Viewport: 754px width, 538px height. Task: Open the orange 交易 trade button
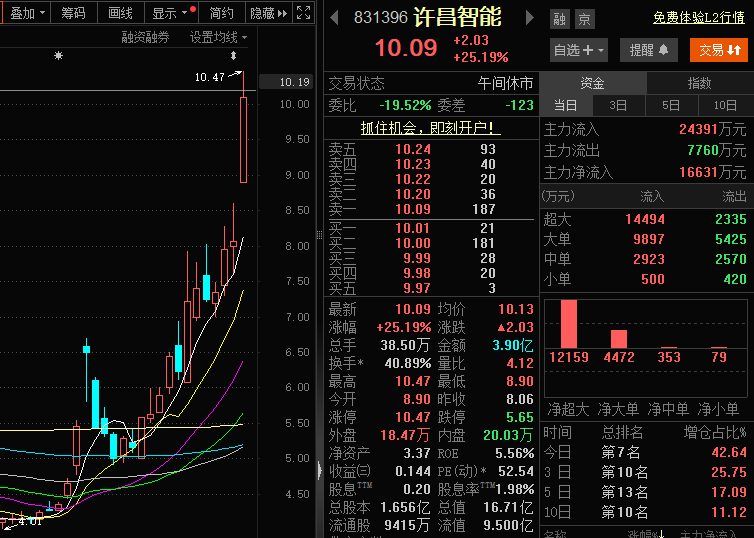pos(719,49)
